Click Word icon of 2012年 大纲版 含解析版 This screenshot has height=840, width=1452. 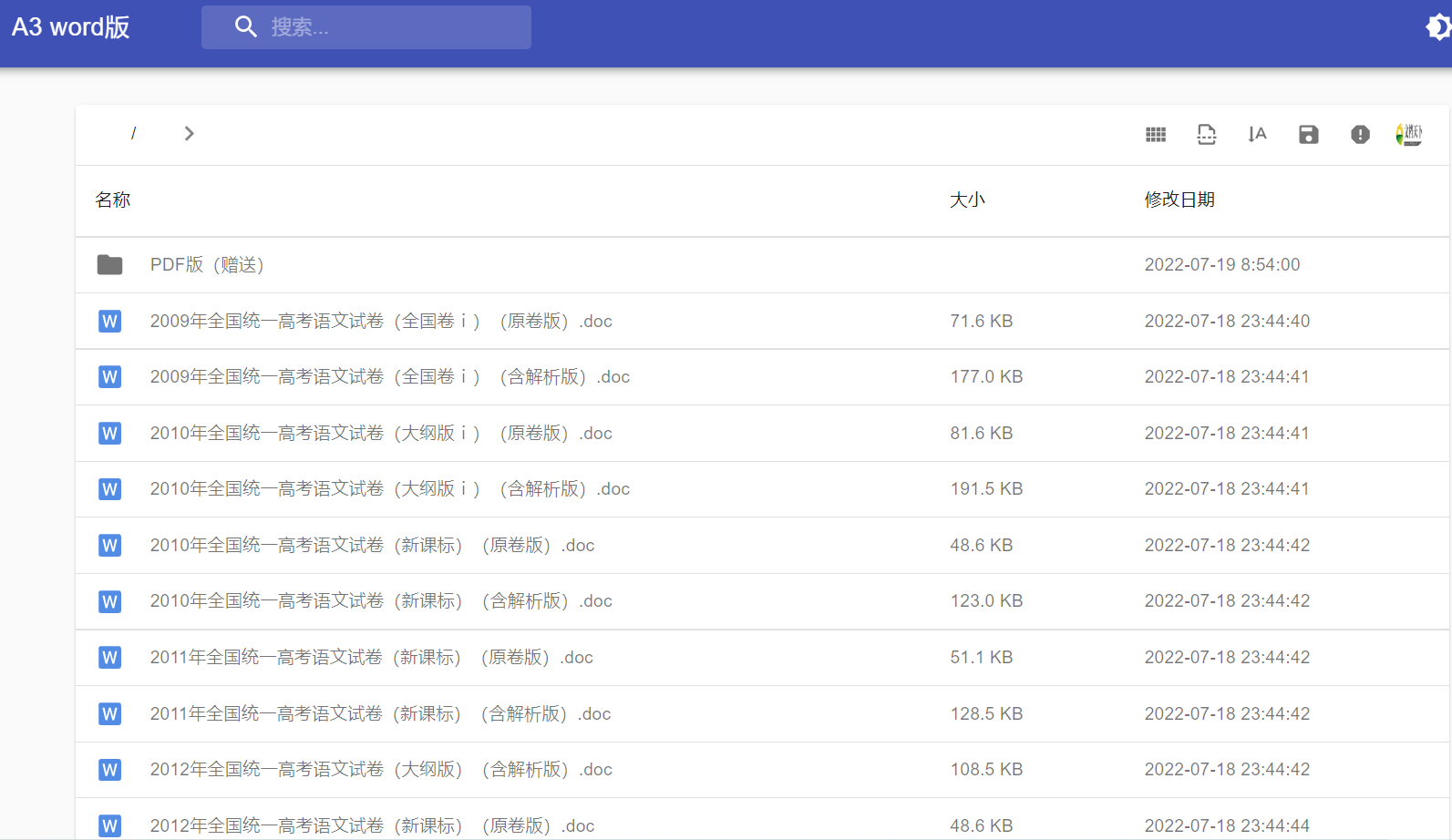[x=110, y=770]
